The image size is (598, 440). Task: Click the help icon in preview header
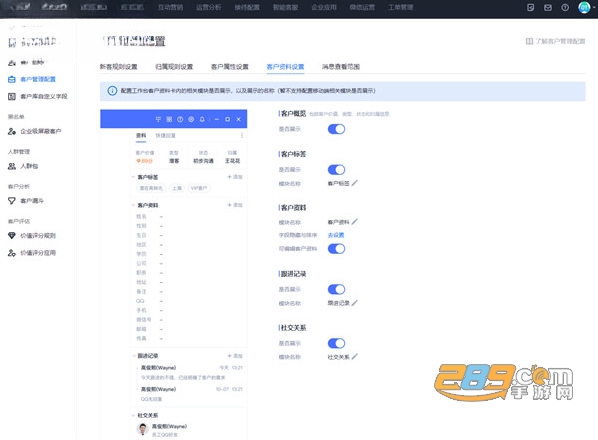coord(180,119)
